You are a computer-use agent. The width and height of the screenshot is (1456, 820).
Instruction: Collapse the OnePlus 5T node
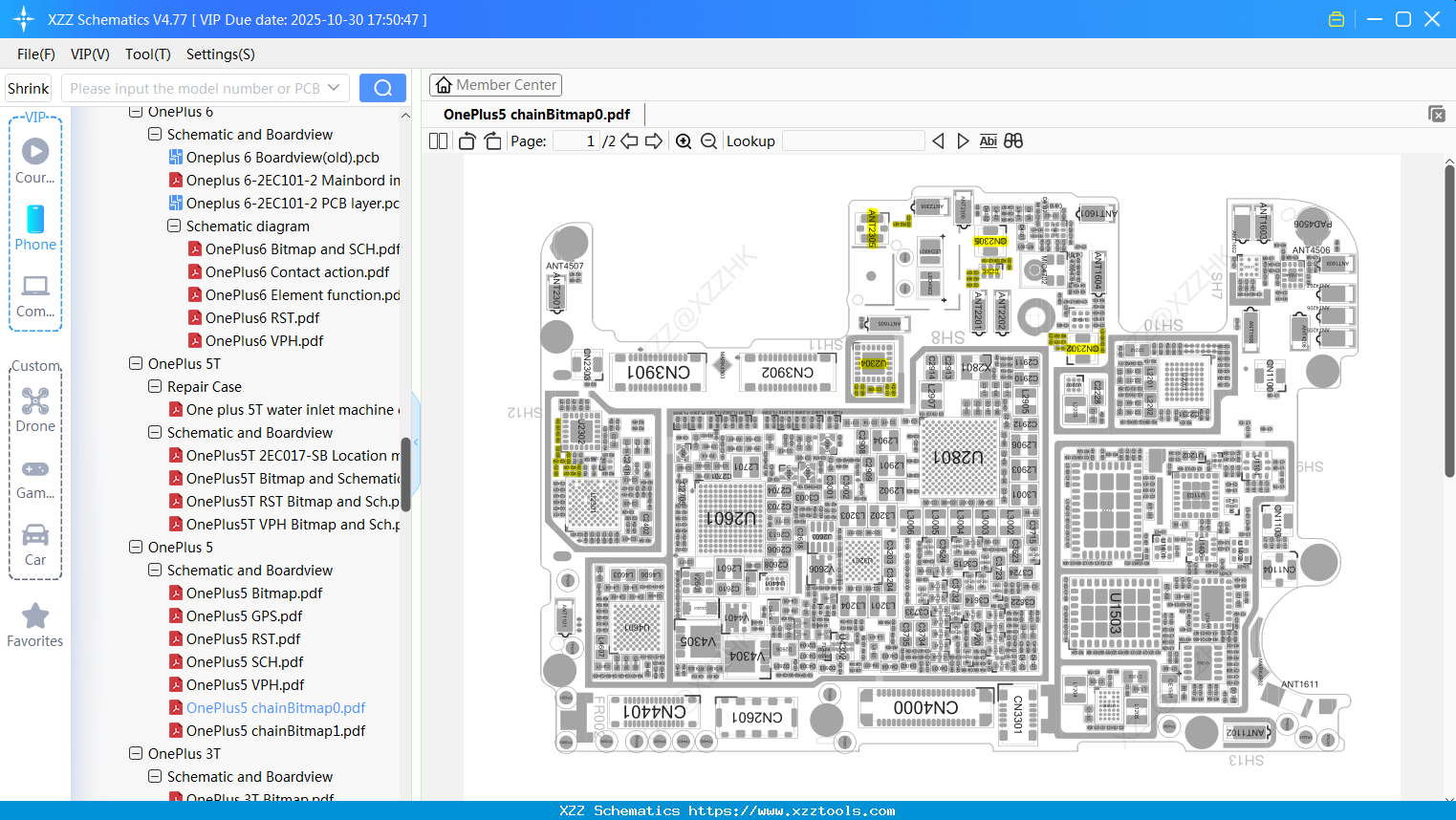click(136, 364)
